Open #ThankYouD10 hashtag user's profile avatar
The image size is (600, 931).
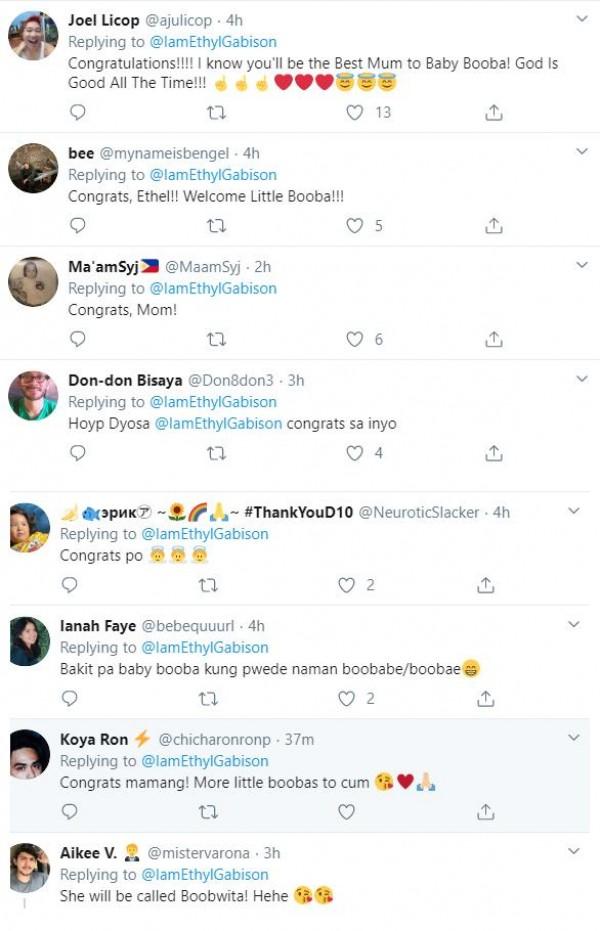[x=28, y=529]
